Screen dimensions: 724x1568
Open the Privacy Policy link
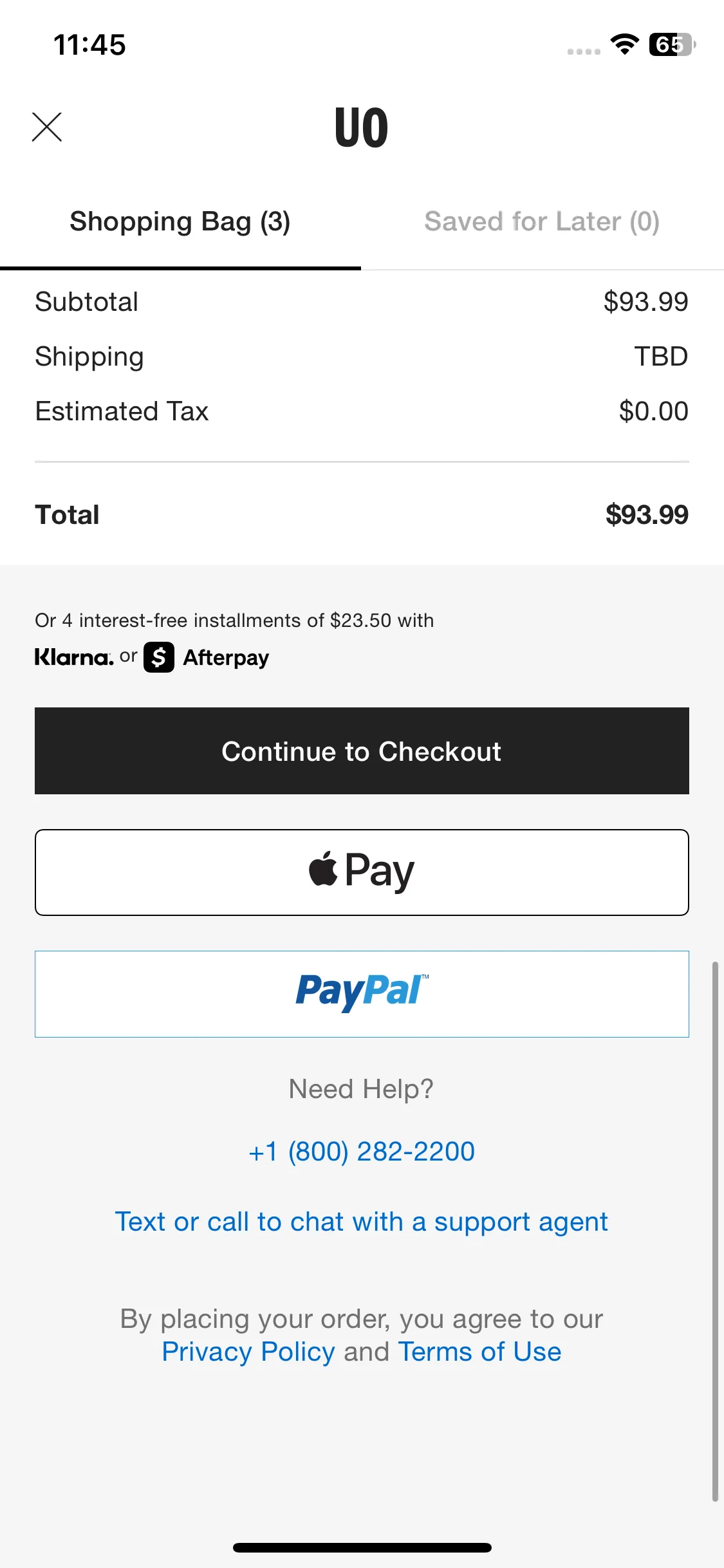pos(248,1352)
